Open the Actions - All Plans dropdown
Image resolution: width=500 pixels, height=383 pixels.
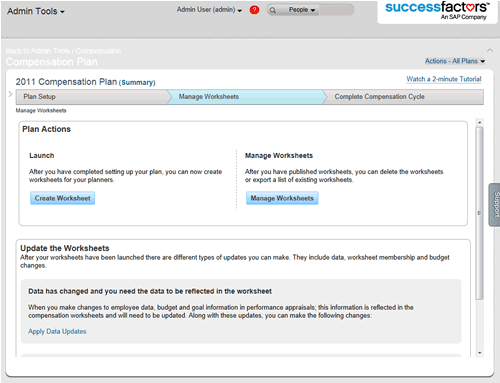pyautogui.click(x=455, y=61)
